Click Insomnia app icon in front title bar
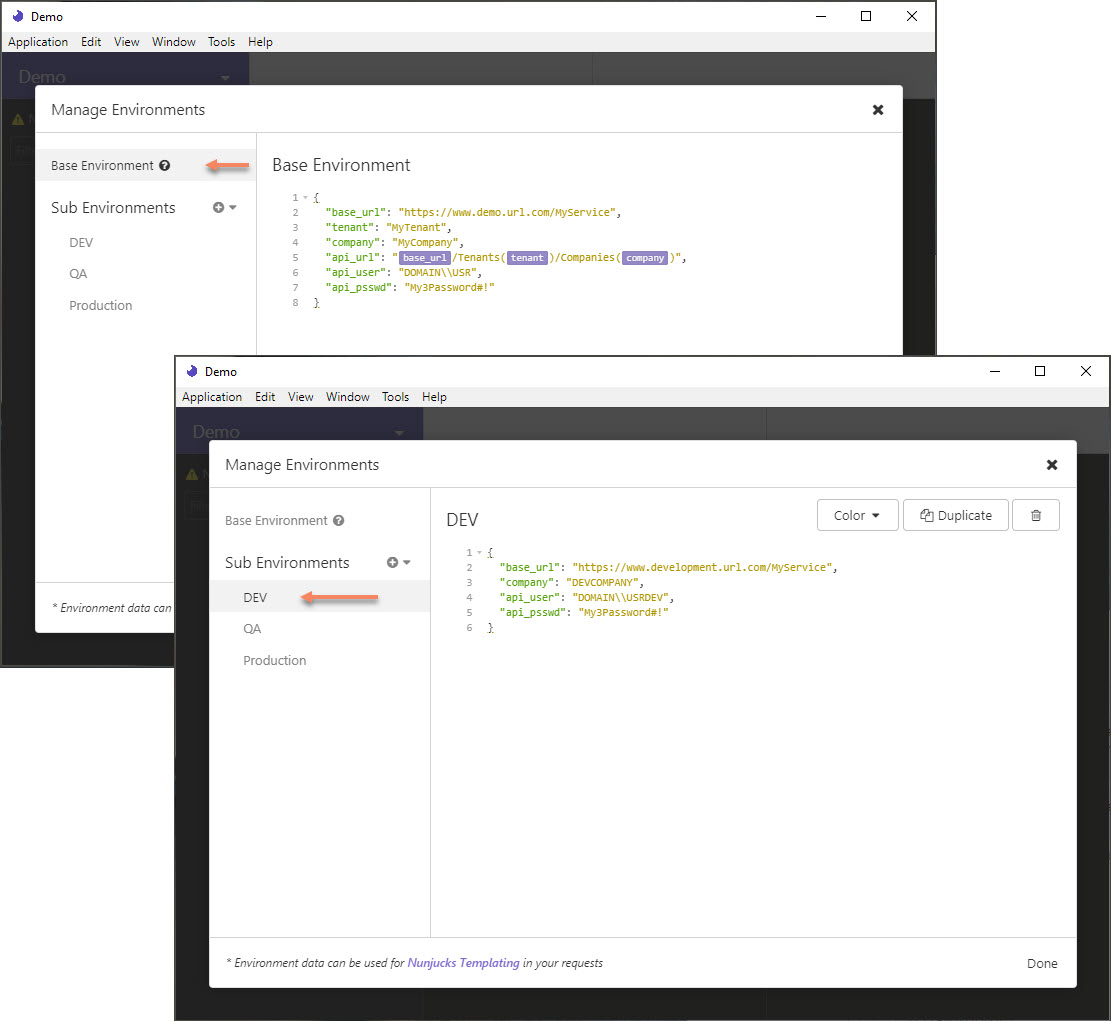 click(191, 371)
